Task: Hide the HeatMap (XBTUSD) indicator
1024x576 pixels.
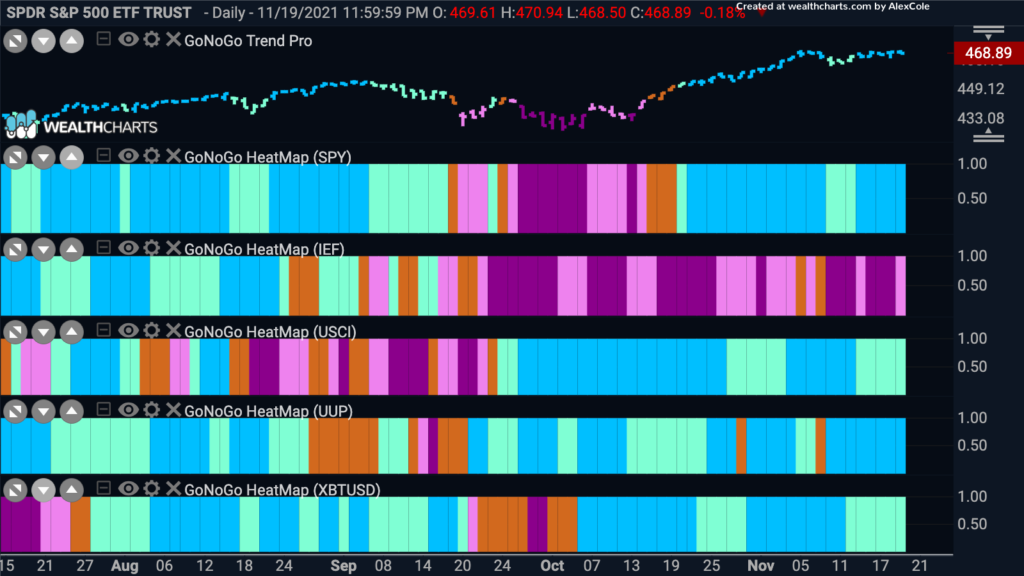Action: coord(128,488)
